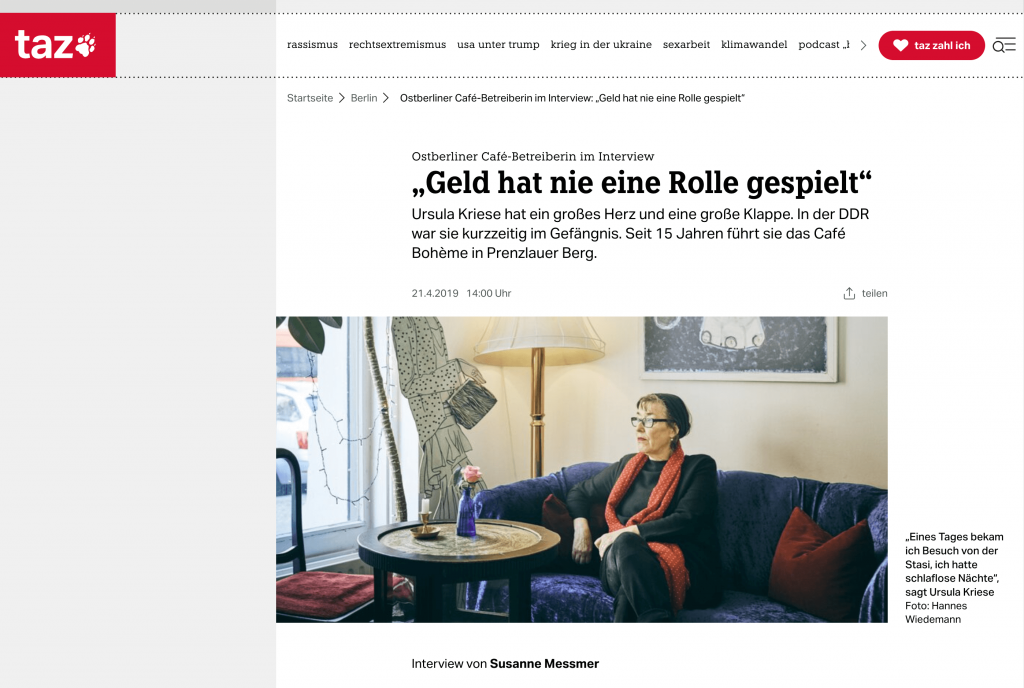Screen dimensions: 1024x688
Task: Go to krieg in der ukraine
Action: tap(601, 44)
